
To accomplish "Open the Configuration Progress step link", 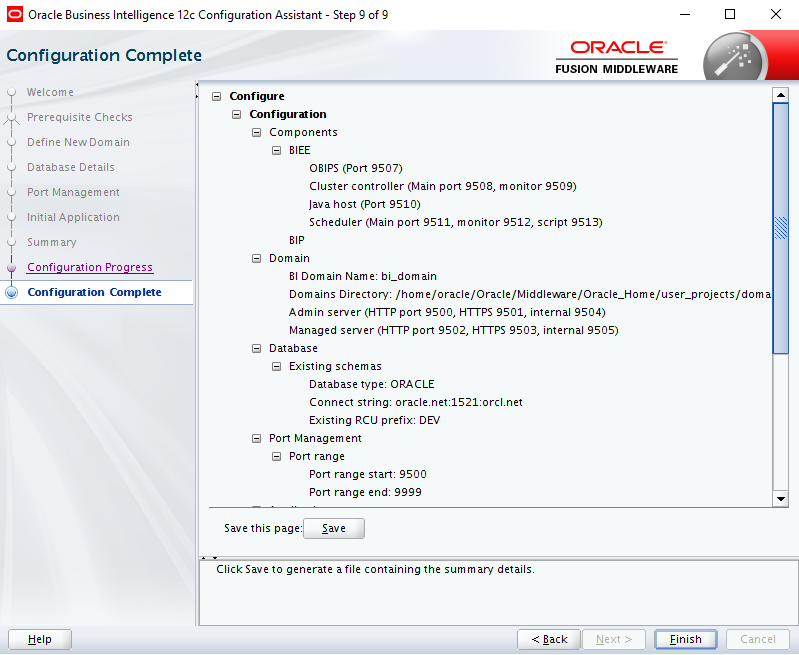I will [x=90, y=268].
